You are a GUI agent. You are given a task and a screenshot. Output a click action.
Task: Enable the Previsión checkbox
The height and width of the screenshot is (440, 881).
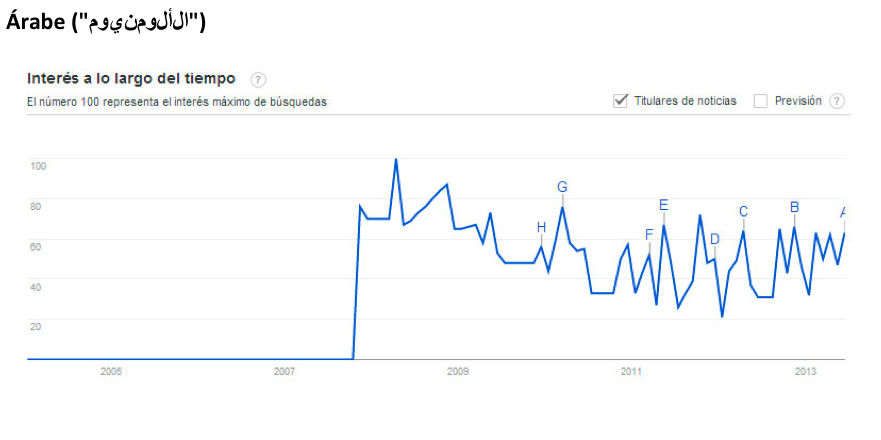pos(761,101)
